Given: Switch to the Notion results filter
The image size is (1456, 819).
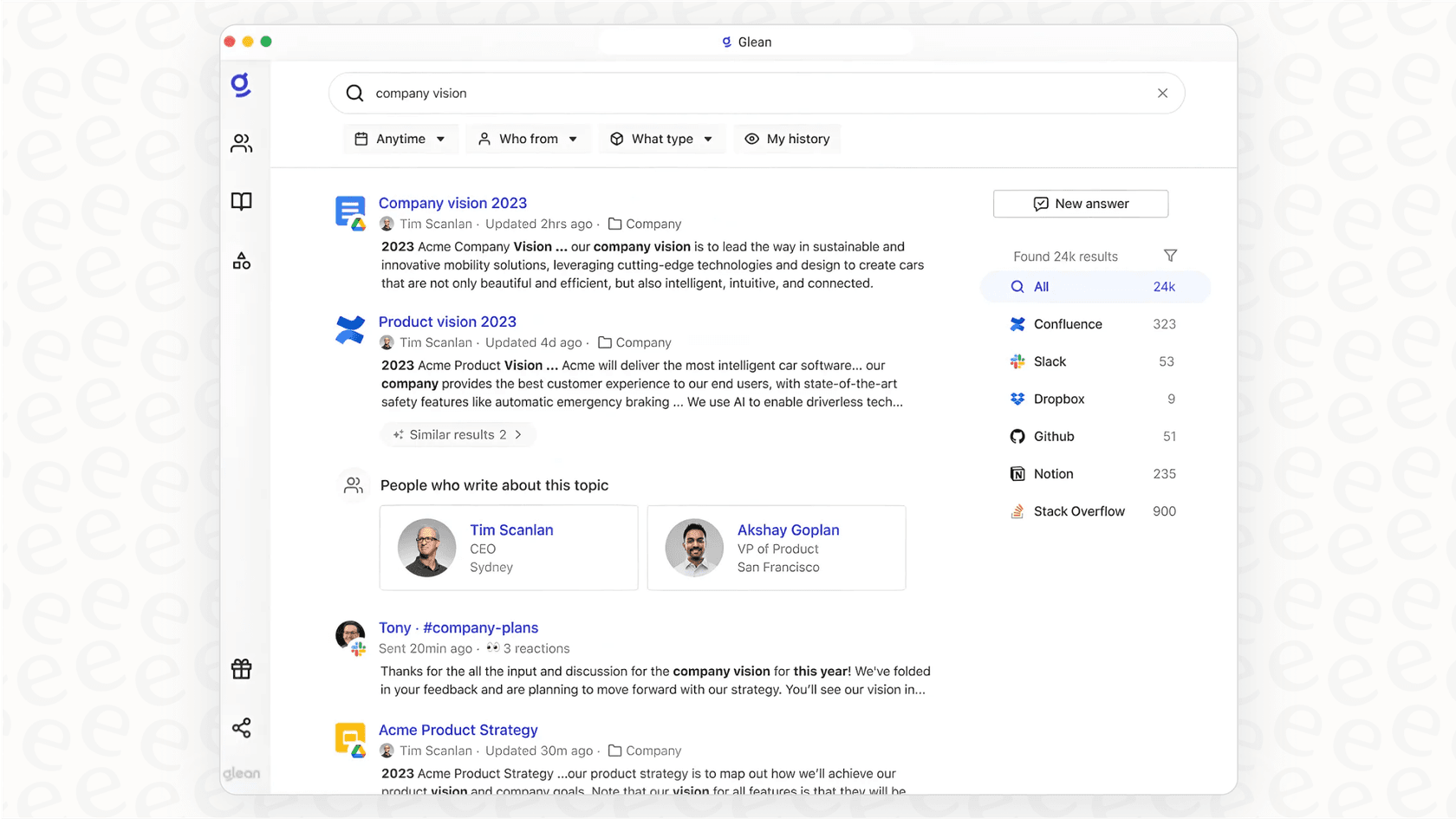Looking at the screenshot, I should (1054, 474).
